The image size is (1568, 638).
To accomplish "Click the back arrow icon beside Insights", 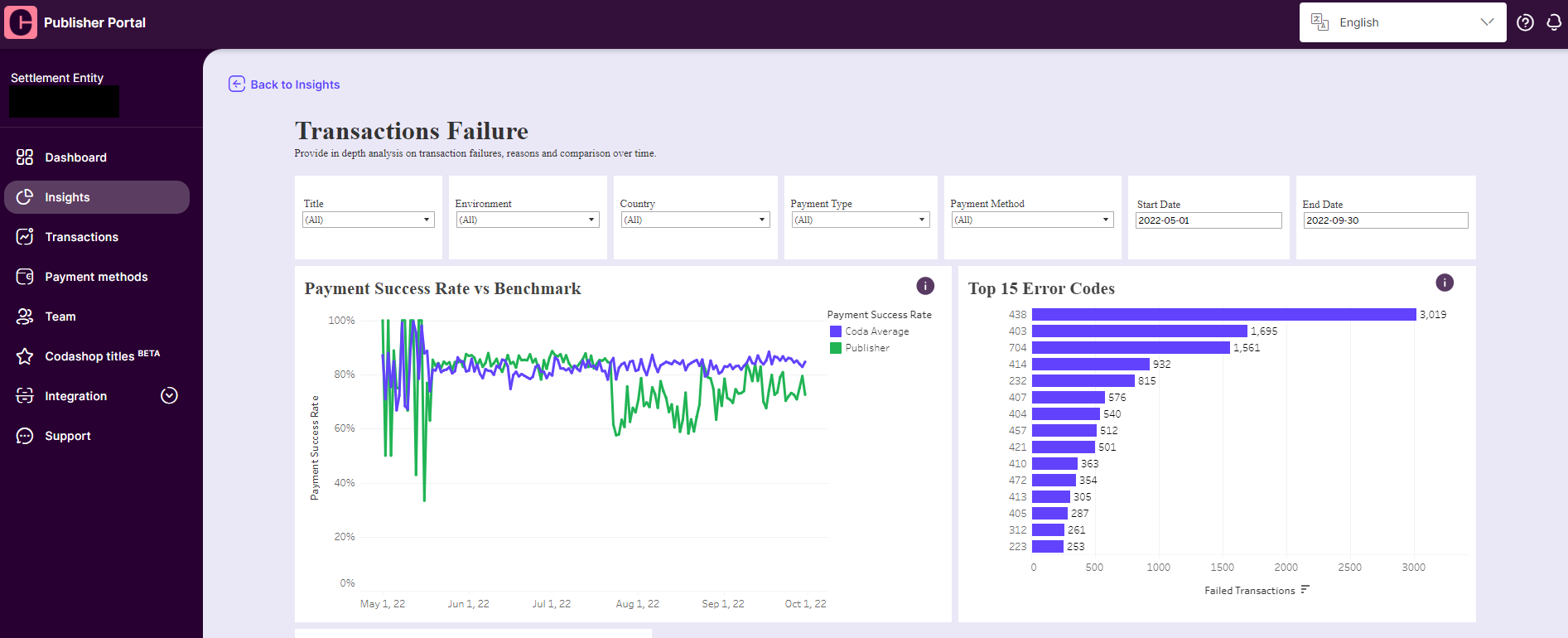I will click(x=237, y=84).
